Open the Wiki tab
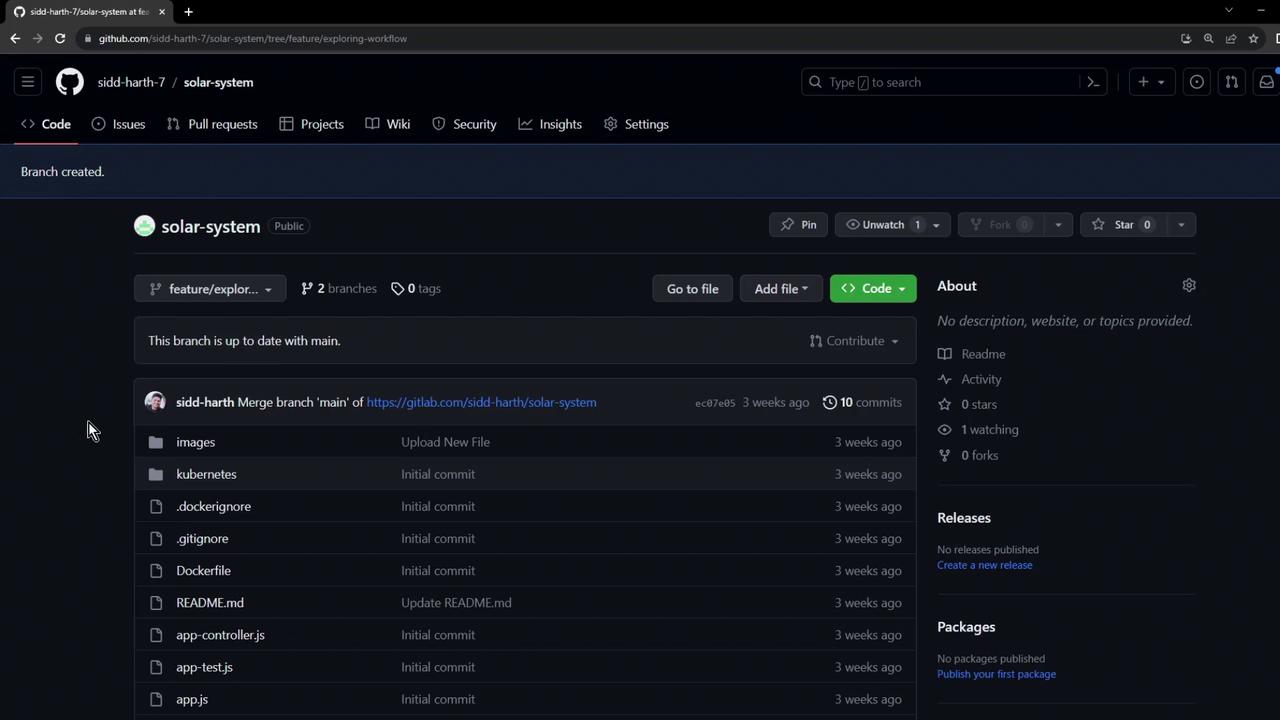This screenshot has height=720, width=1280. pyautogui.click(x=388, y=124)
